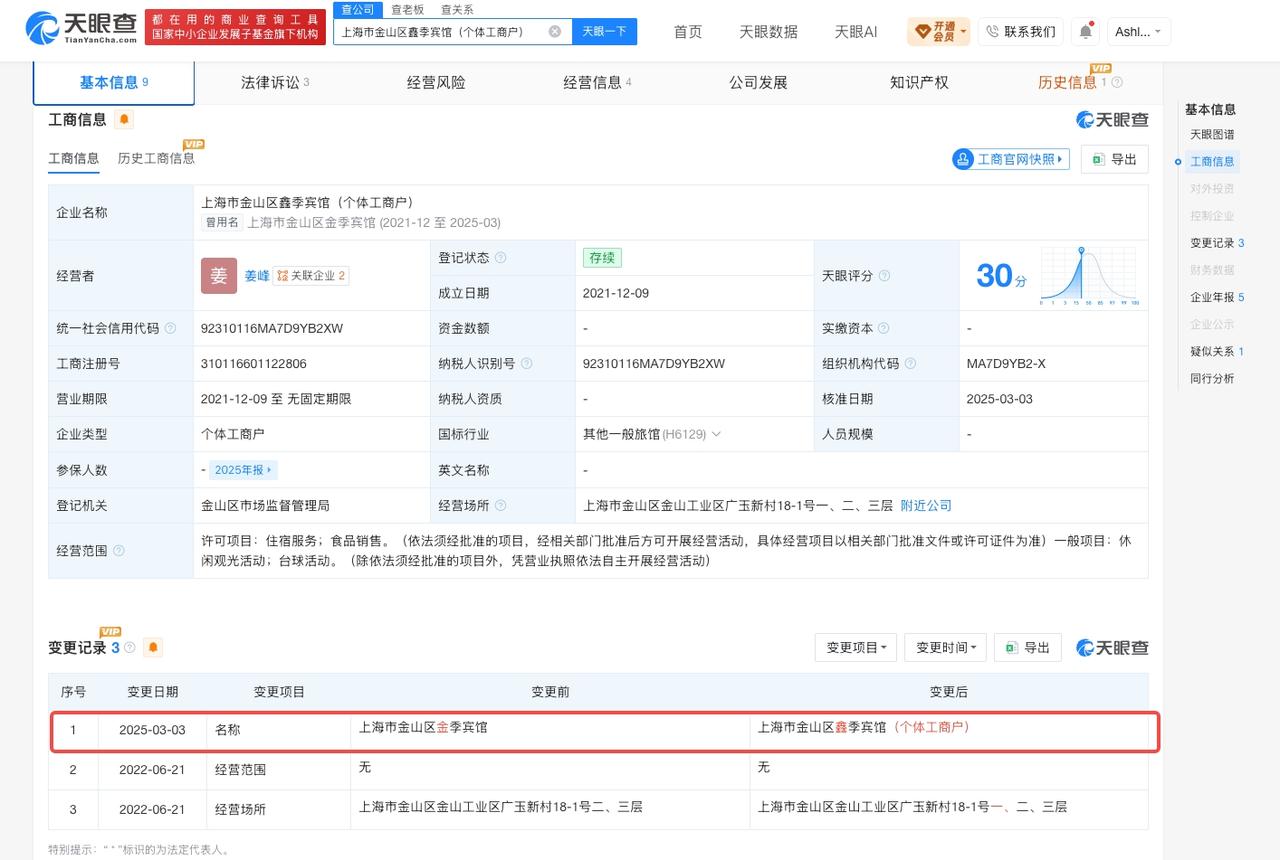Jump to 疑似关系 in the side navigation
The width and height of the screenshot is (1280, 860).
(1217, 351)
